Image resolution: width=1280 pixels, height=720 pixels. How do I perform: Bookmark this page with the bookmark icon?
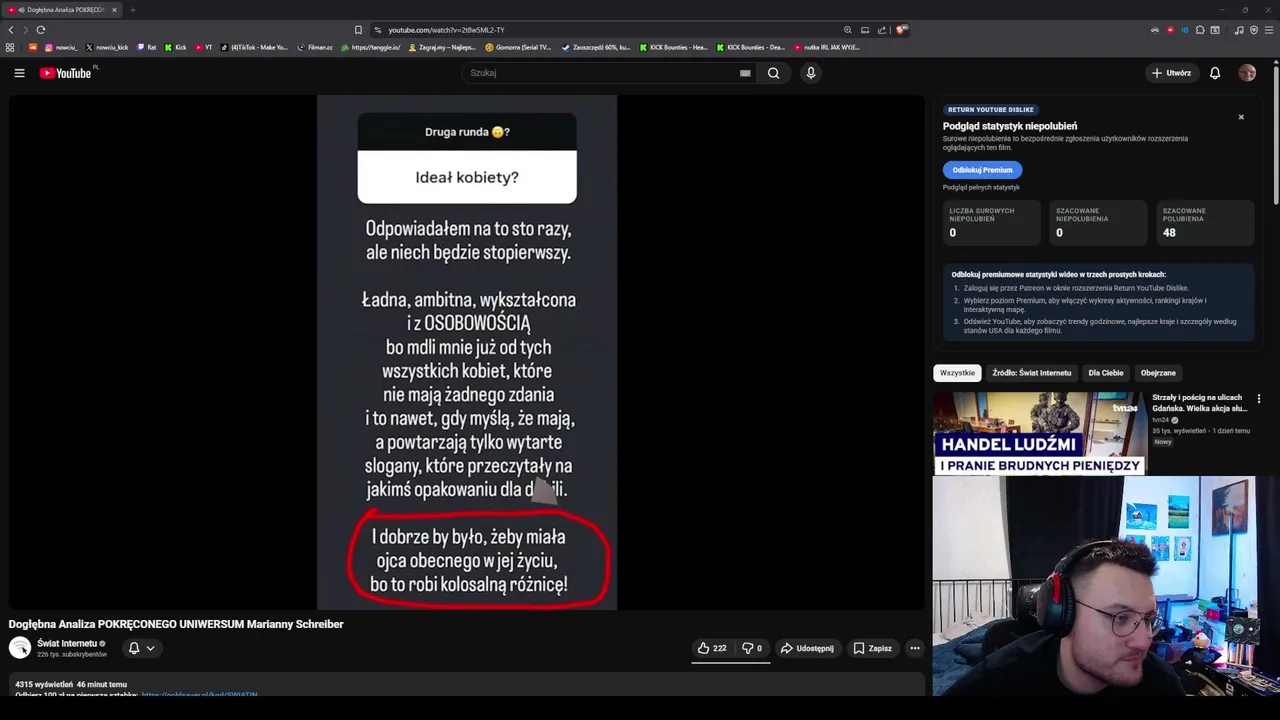(x=358, y=30)
